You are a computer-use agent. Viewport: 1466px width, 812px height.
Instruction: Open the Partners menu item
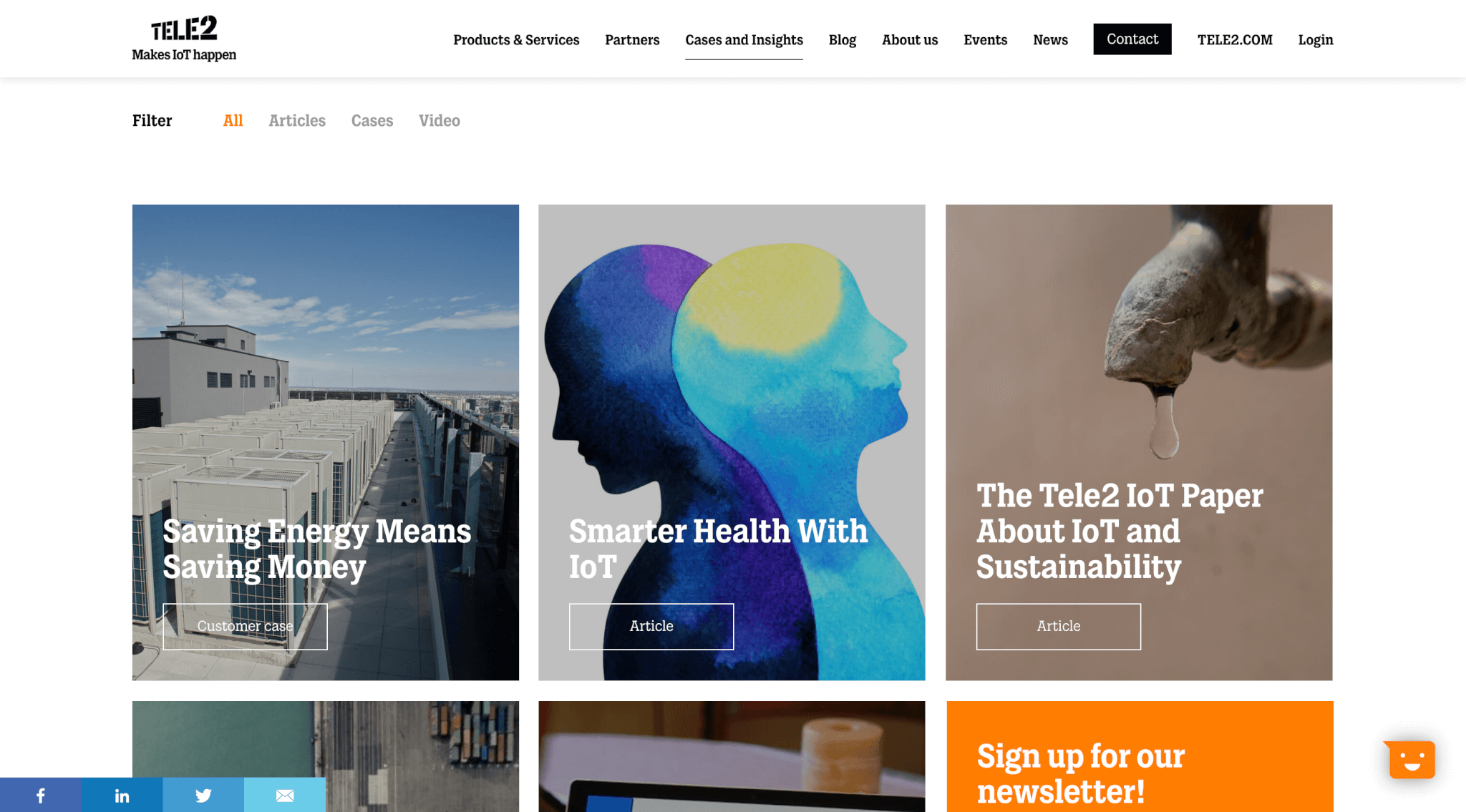click(x=632, y=40)
